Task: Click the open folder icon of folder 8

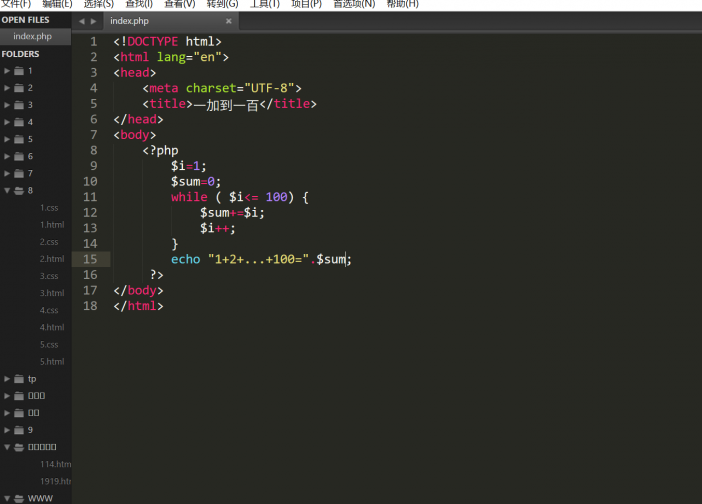Action: pos(18,190)
